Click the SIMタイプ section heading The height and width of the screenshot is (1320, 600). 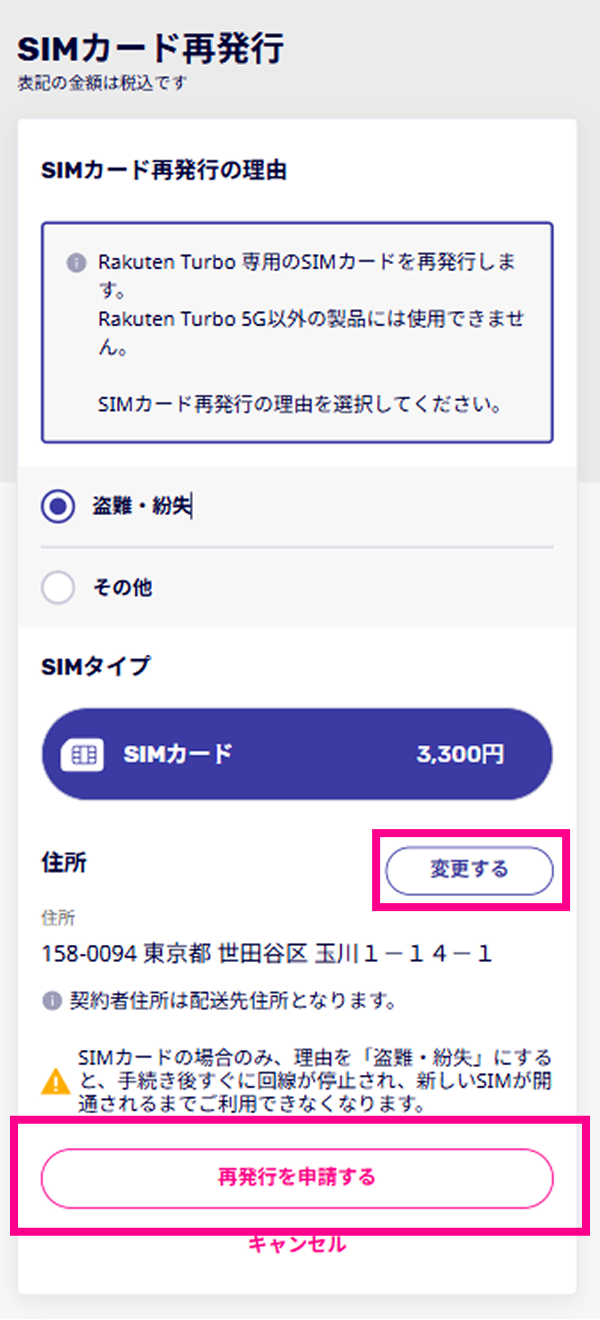pos(96,665)
